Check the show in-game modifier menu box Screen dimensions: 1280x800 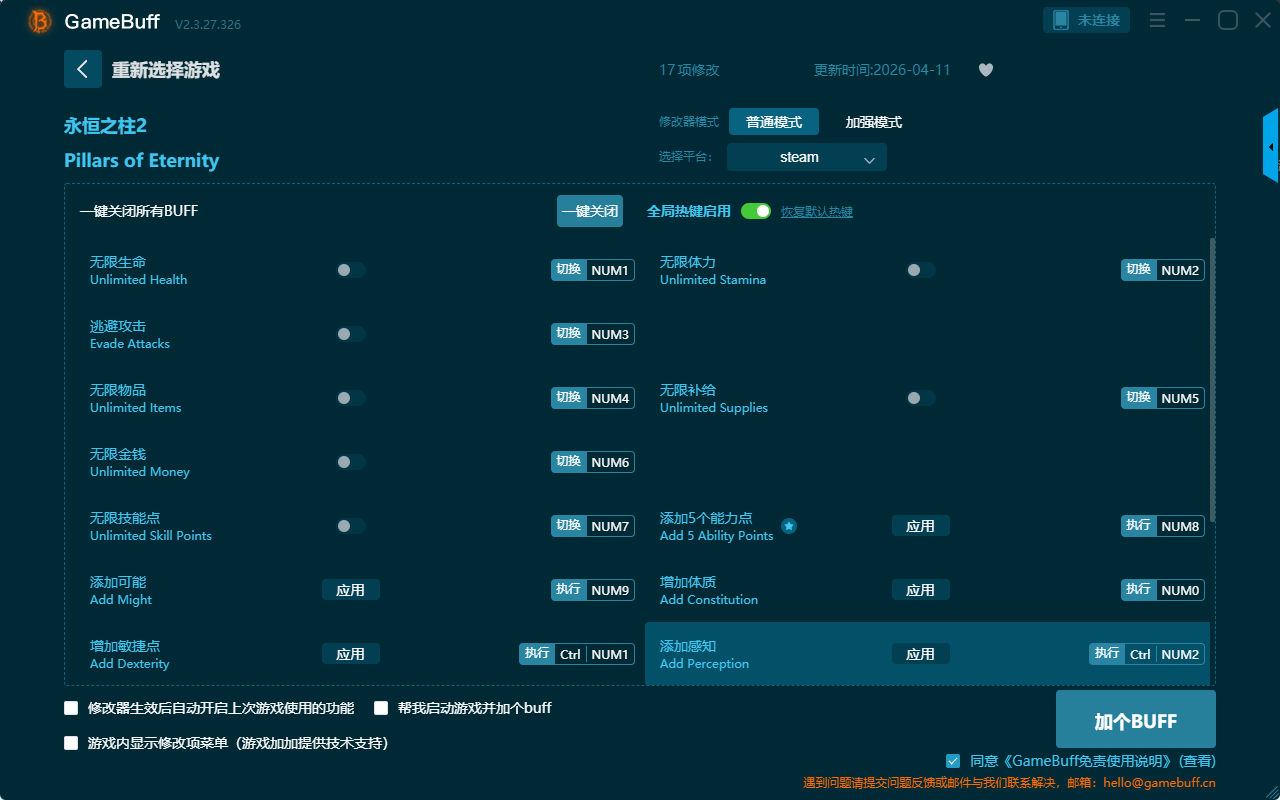(71, 743)
